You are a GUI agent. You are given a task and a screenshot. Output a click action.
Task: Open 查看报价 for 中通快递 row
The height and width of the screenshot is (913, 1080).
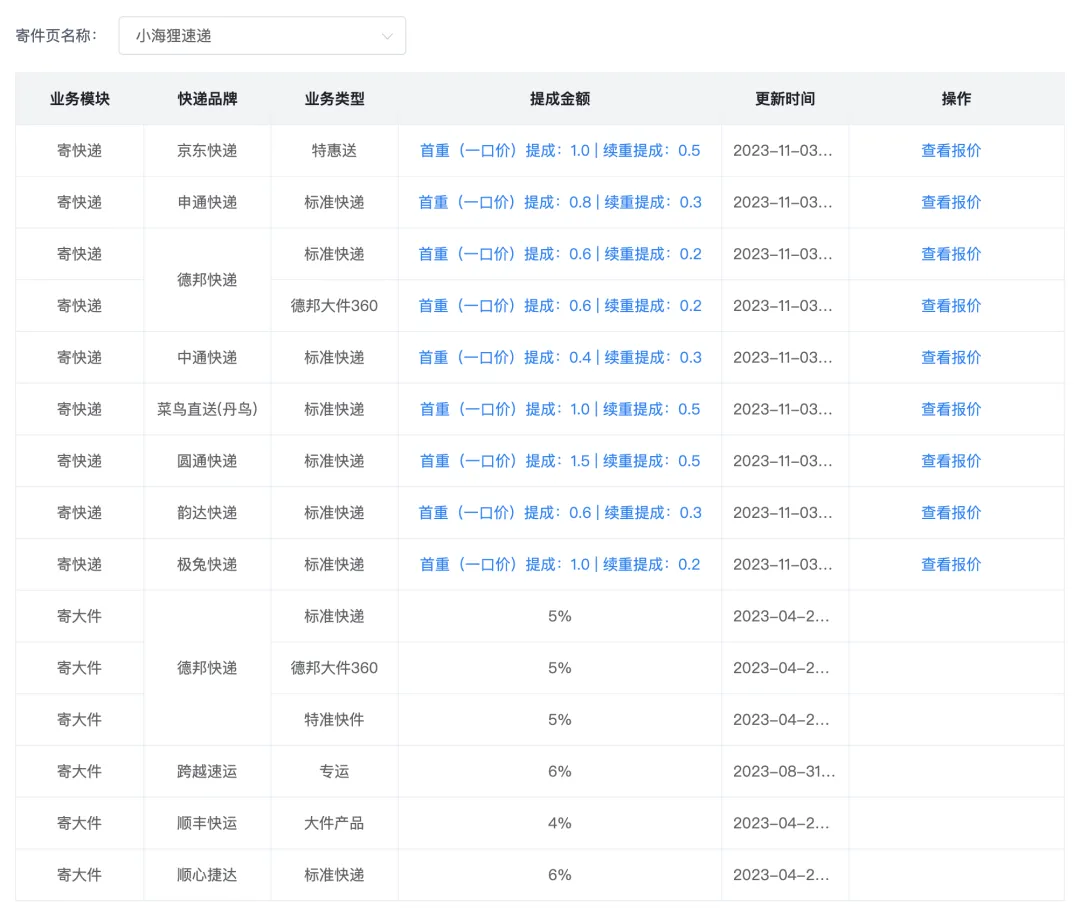click(951, 357)
